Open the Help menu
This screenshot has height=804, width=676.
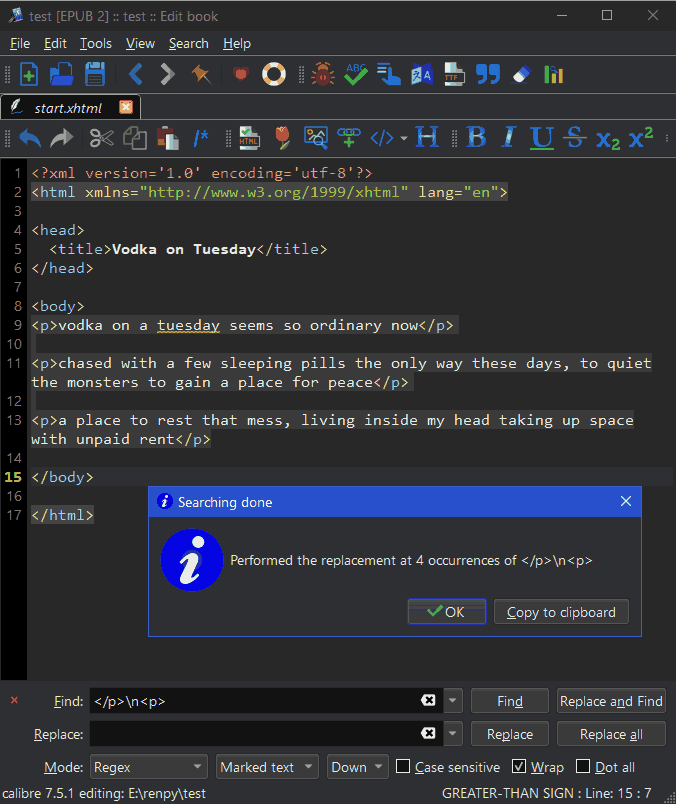237,44
